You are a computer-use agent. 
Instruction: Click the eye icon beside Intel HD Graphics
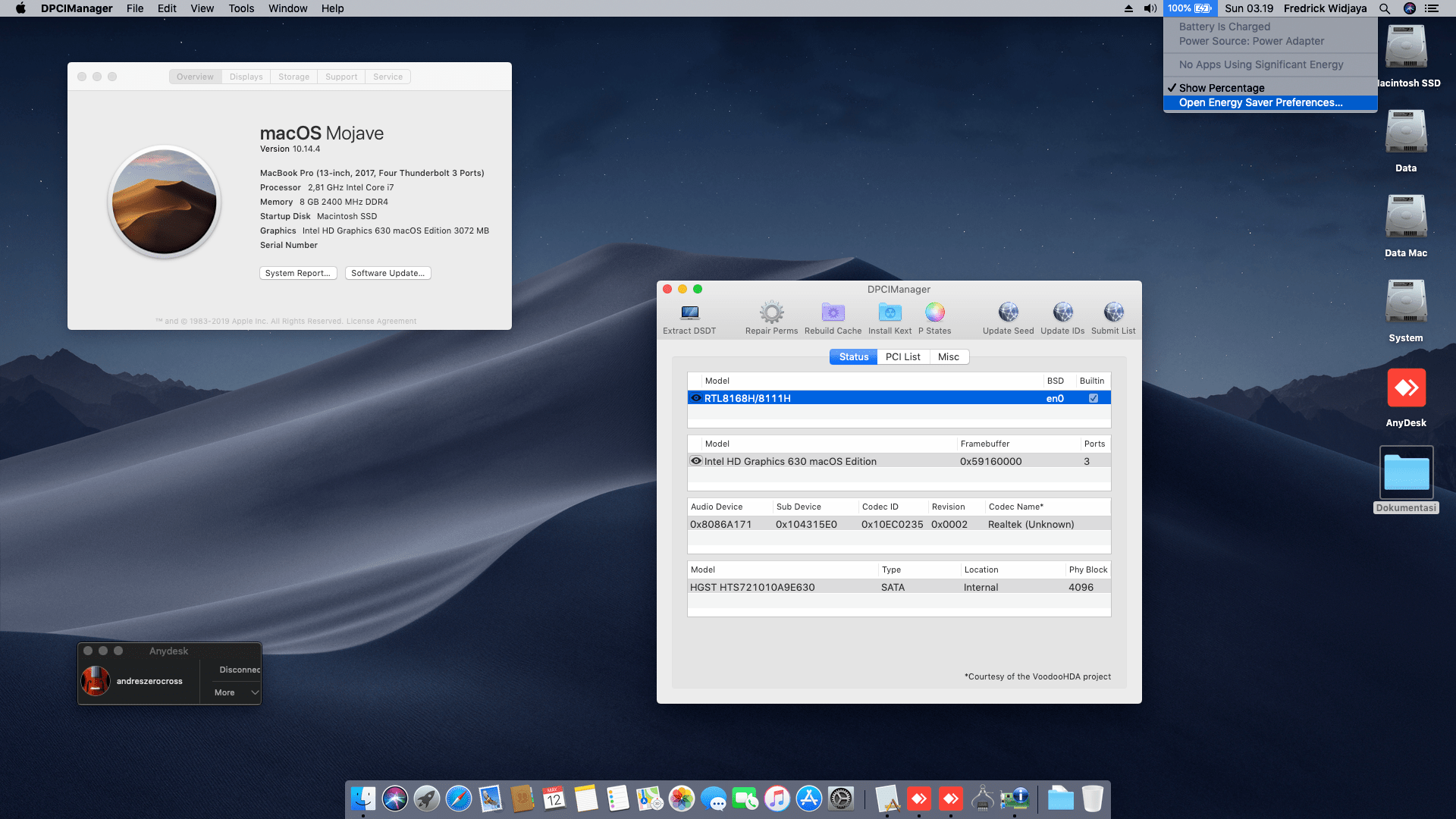[x=696, y=461]
